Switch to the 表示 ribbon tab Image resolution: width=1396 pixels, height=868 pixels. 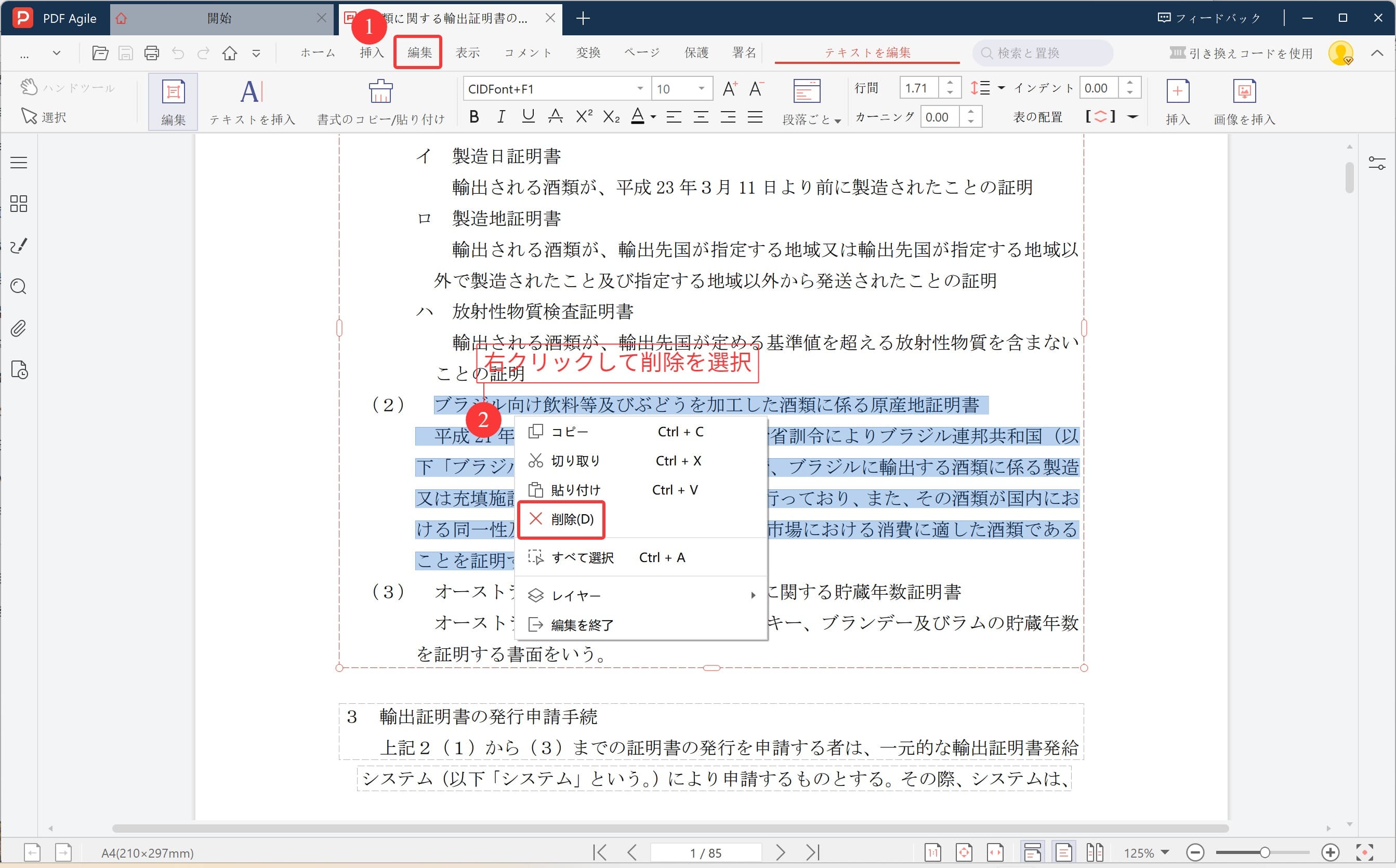coord(467,52)
